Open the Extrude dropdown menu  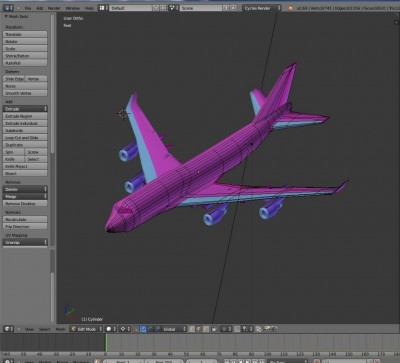pyautogui.click(x=25, y=109)
